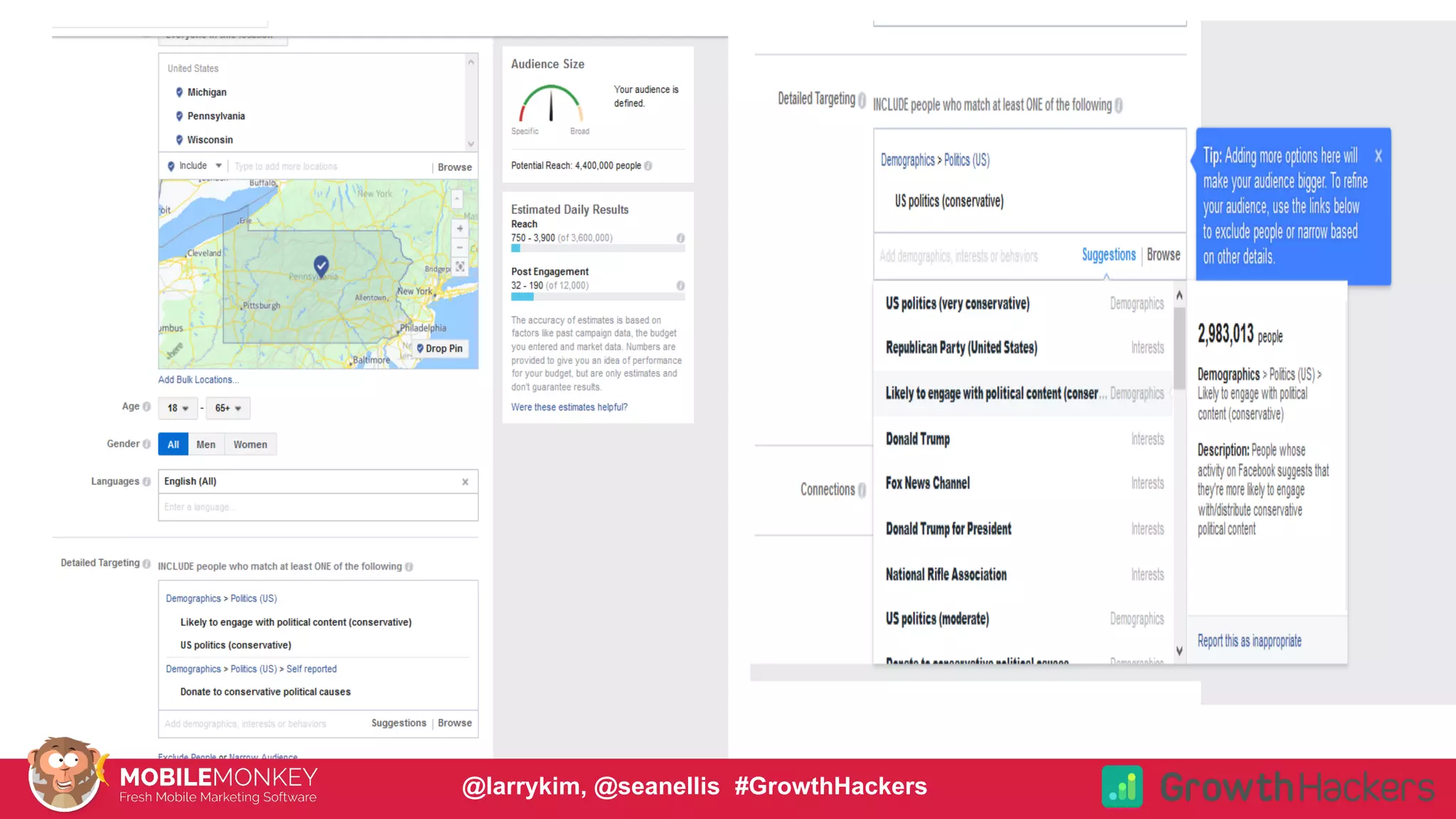Click Browse next to location field

[x=455, y=167]
